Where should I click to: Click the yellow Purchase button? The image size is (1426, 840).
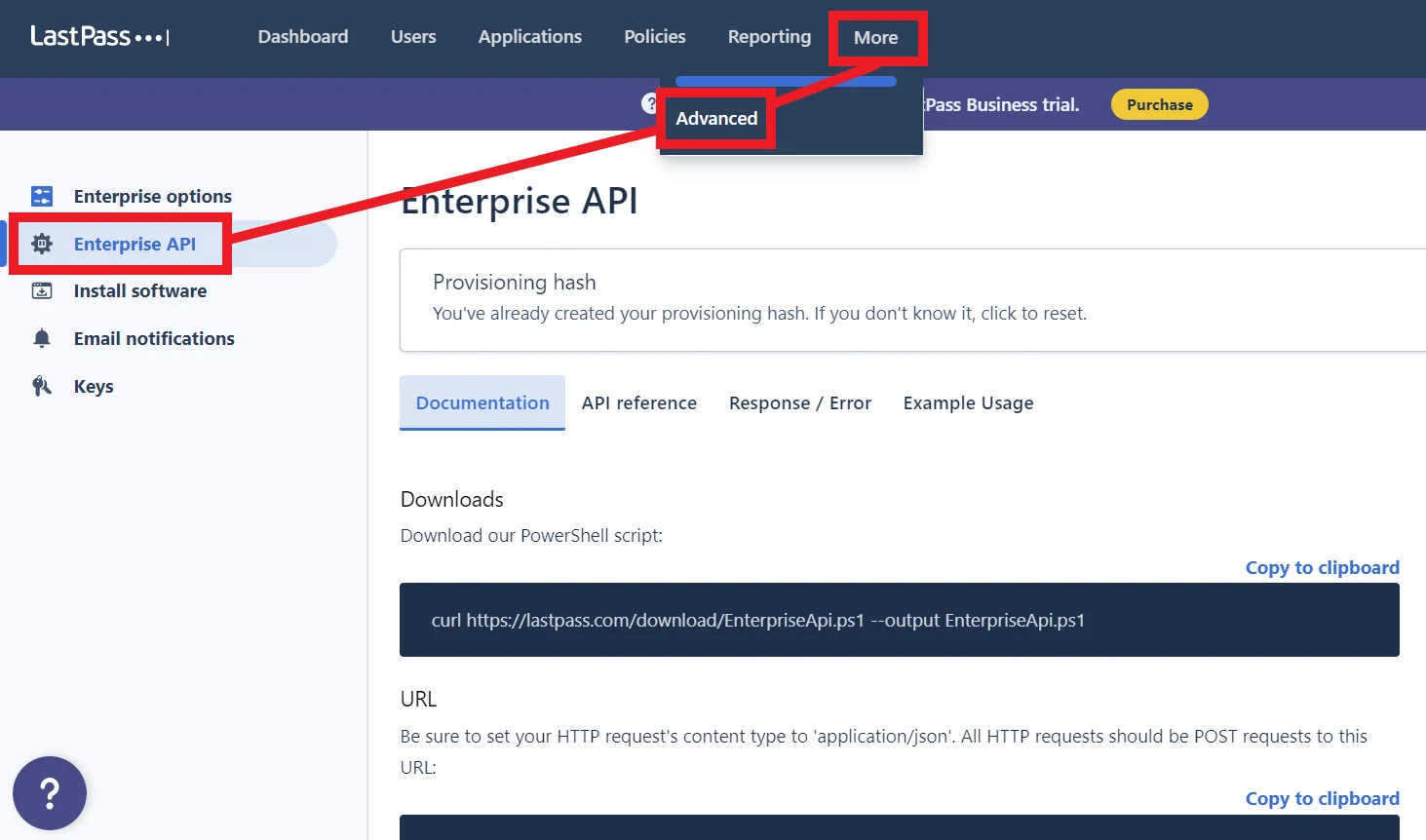pyautogui.click(x=1160, y=104)
